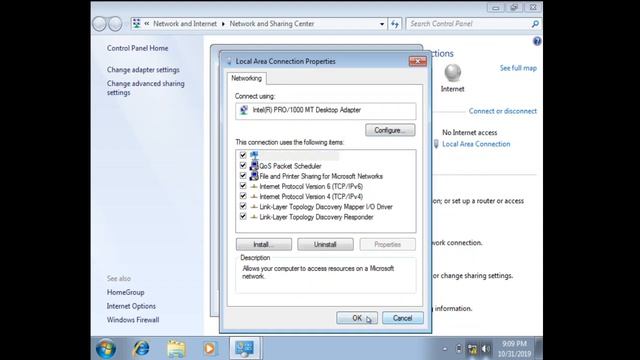Click the Intel PRO/1000 adapter icon

pyautogui.click(x=244, y=110)
